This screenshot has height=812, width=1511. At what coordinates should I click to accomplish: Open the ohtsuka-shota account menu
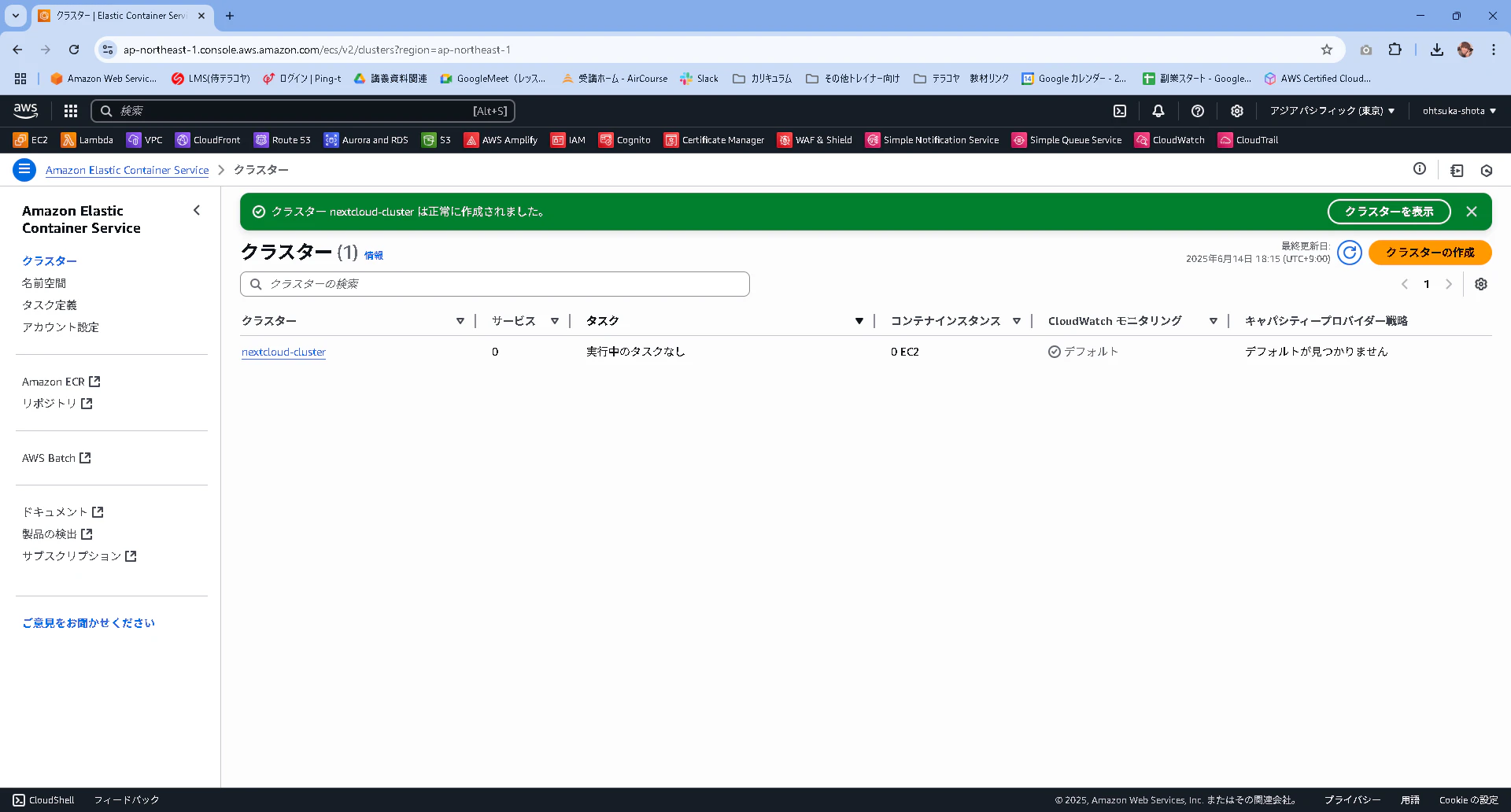1459,111
